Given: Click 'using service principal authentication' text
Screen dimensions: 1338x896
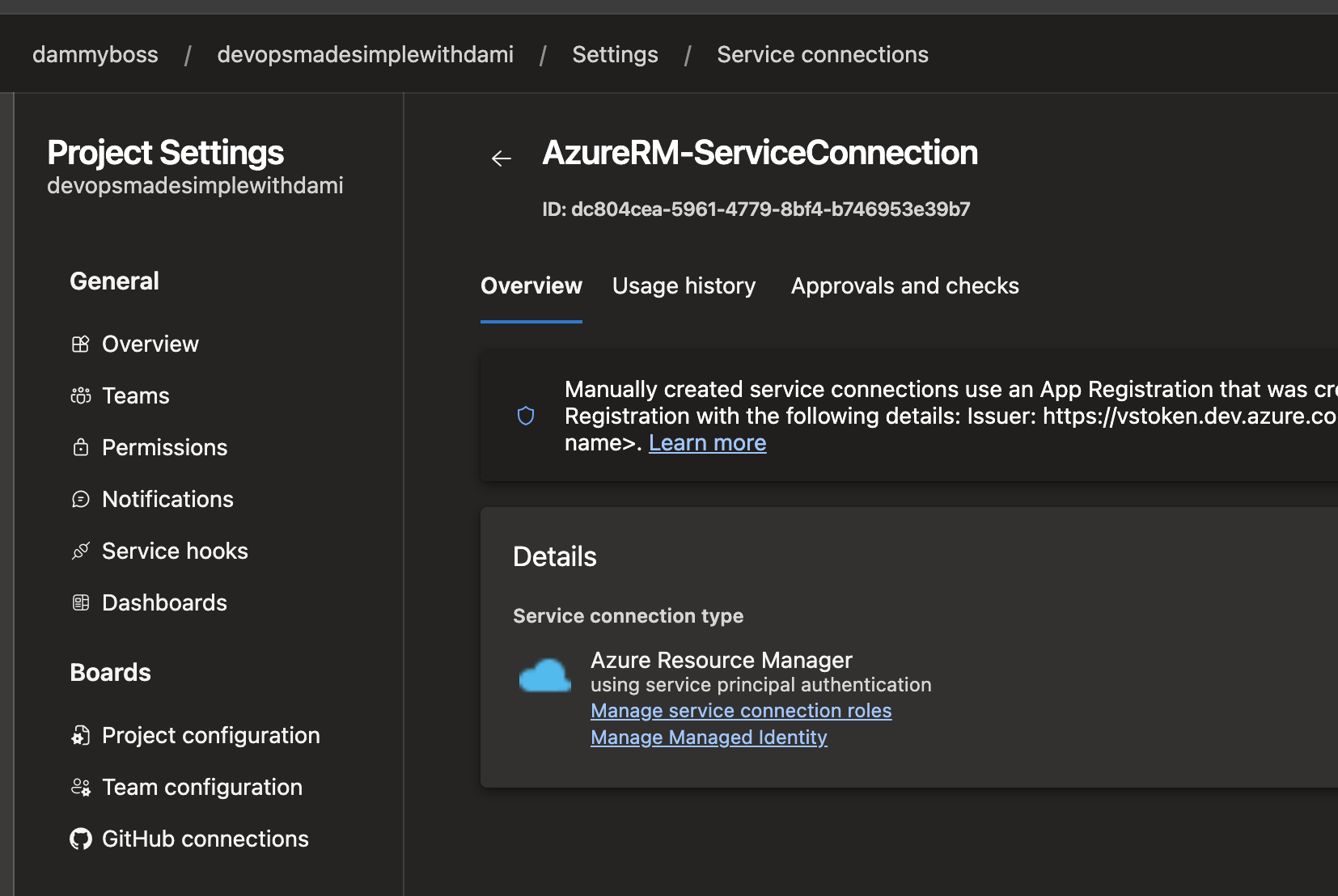Looking at the screenshot, I should click(761, 685).
